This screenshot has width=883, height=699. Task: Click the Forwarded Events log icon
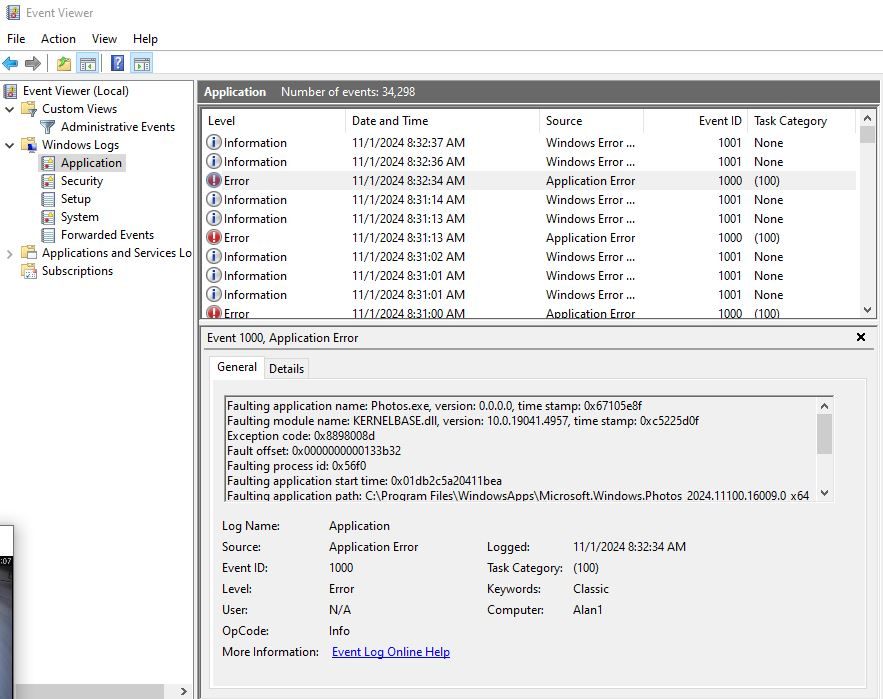pyautogui.click(x=48, y=235)
